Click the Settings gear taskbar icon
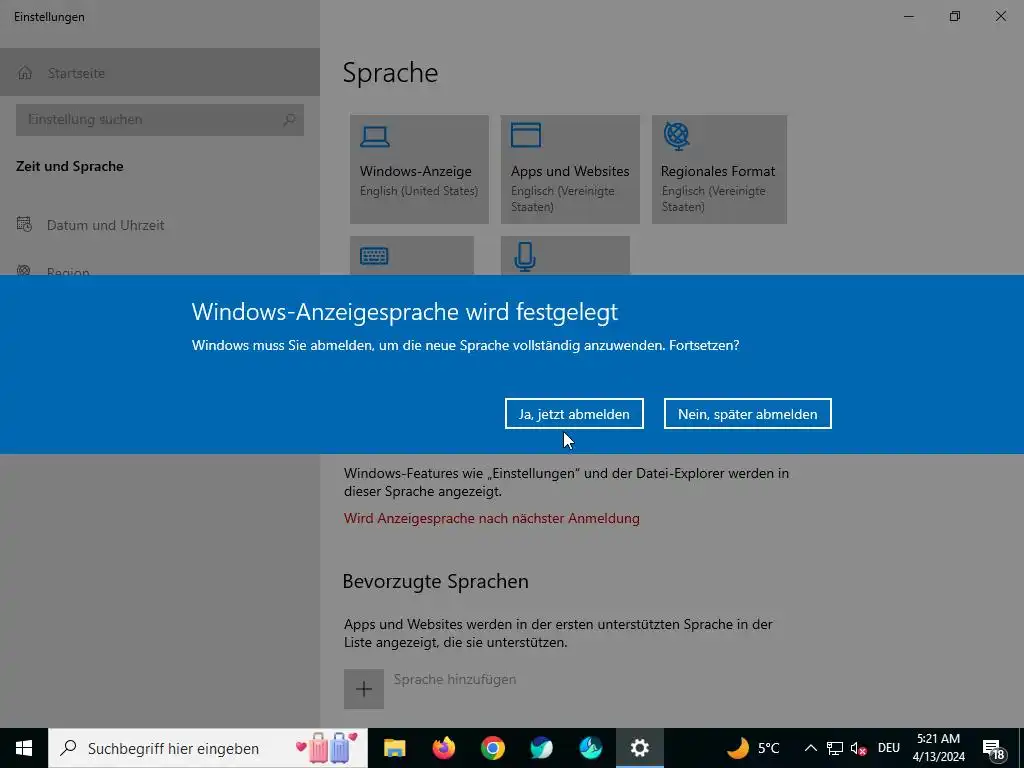 tap(639, 748)
